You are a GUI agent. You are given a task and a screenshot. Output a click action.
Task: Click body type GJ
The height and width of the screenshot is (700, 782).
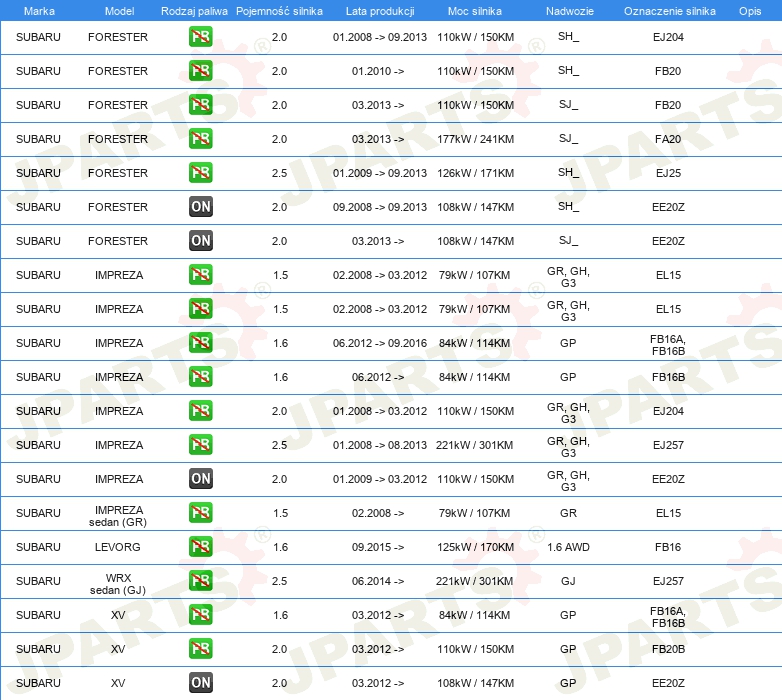568,581
